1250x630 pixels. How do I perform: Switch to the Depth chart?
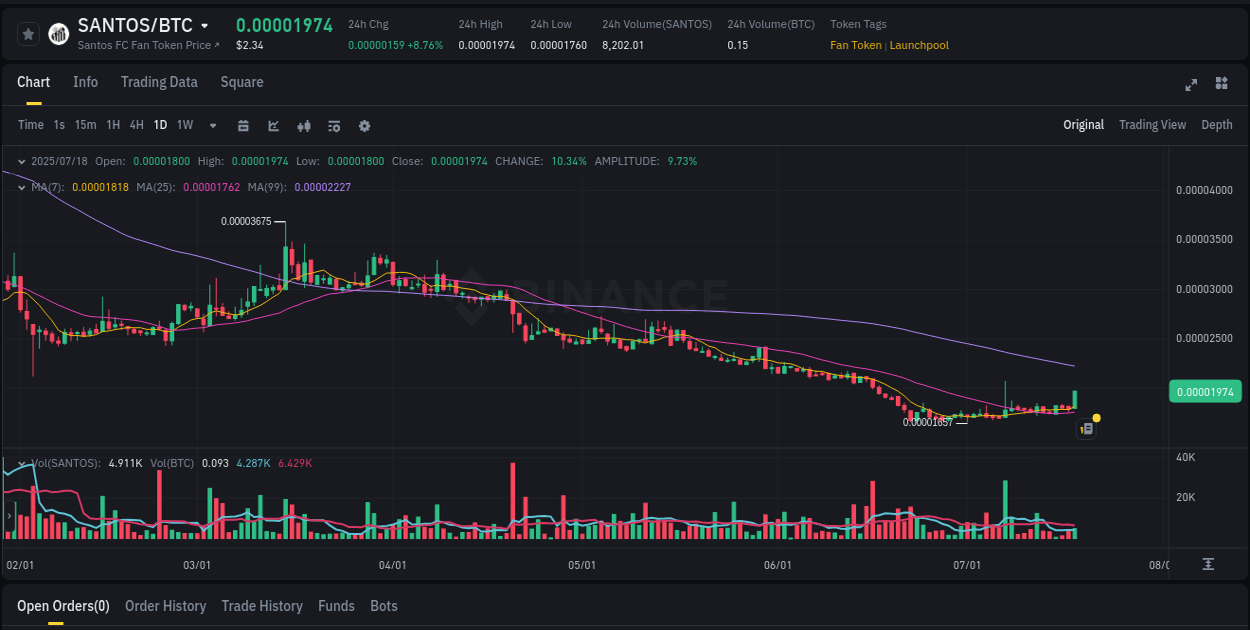click(x=1217, y=125)
